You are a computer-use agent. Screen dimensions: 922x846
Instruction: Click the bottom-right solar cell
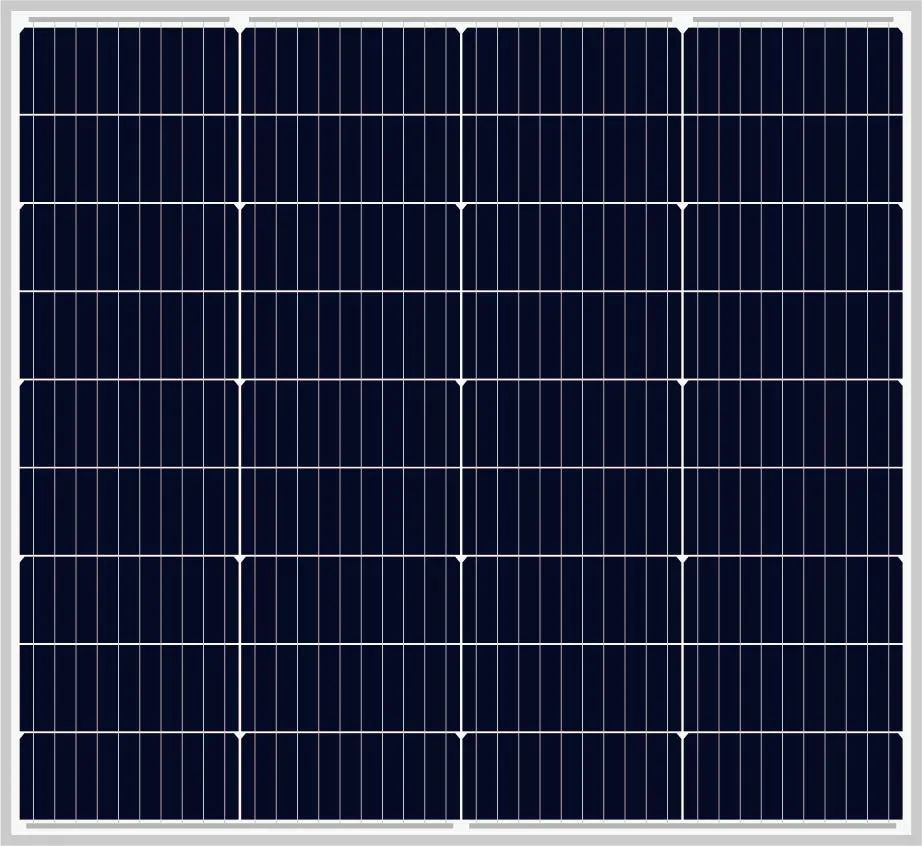[x=793, y=775]
